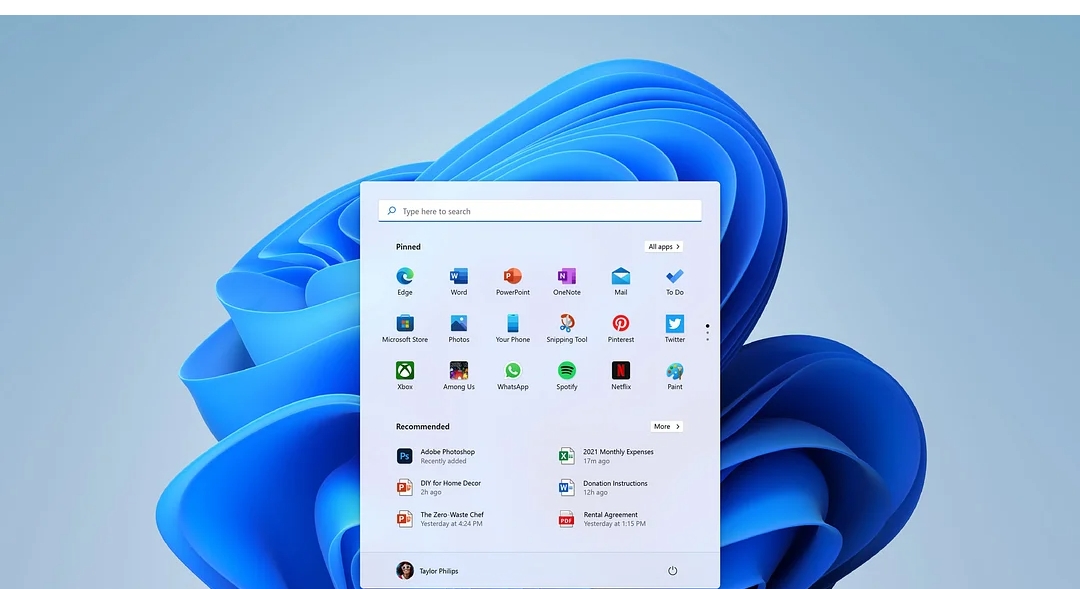The image size is (1080, 589).
Task: Go to next pinned apps page dot
Action: point(707,333)
